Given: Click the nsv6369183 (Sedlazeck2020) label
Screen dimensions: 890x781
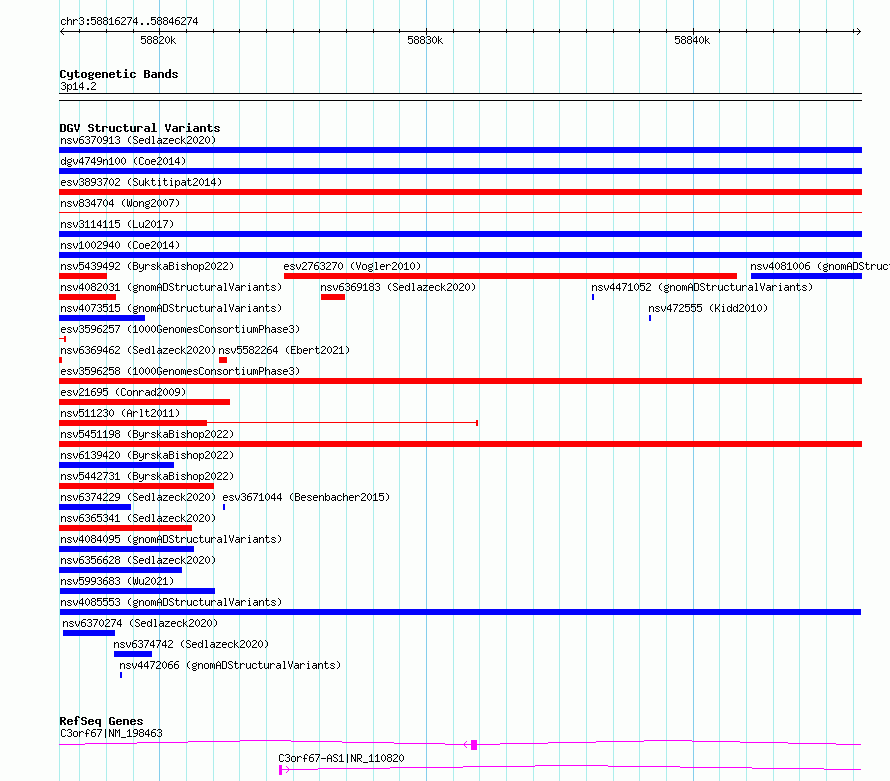Looking at the screenshot, I should (398, 287).
